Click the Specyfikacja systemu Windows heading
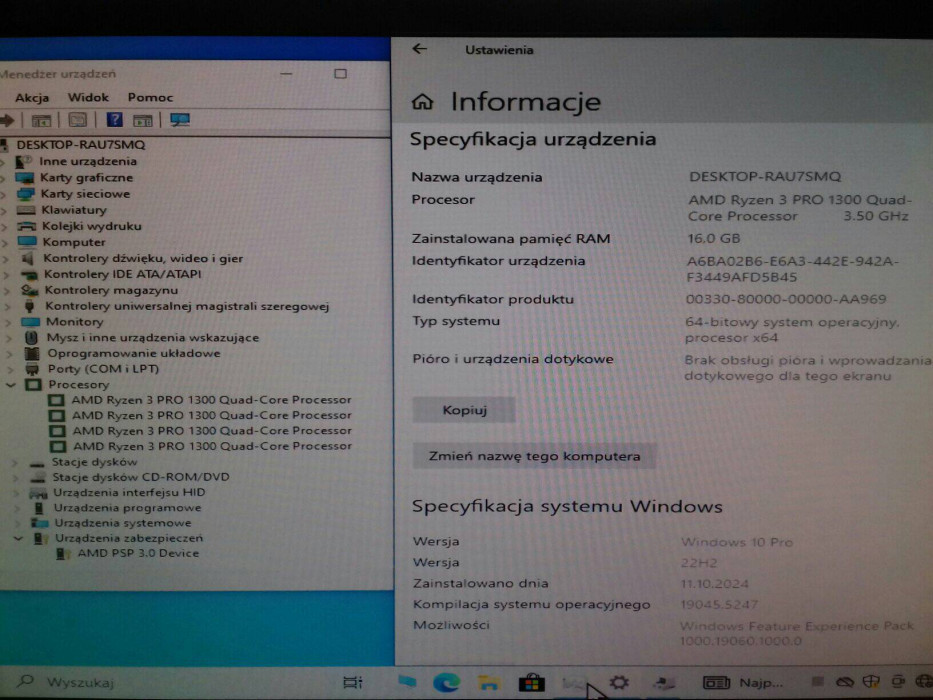Image resolution: width=933 pixels, height=700 pixels. coord(567,507)
